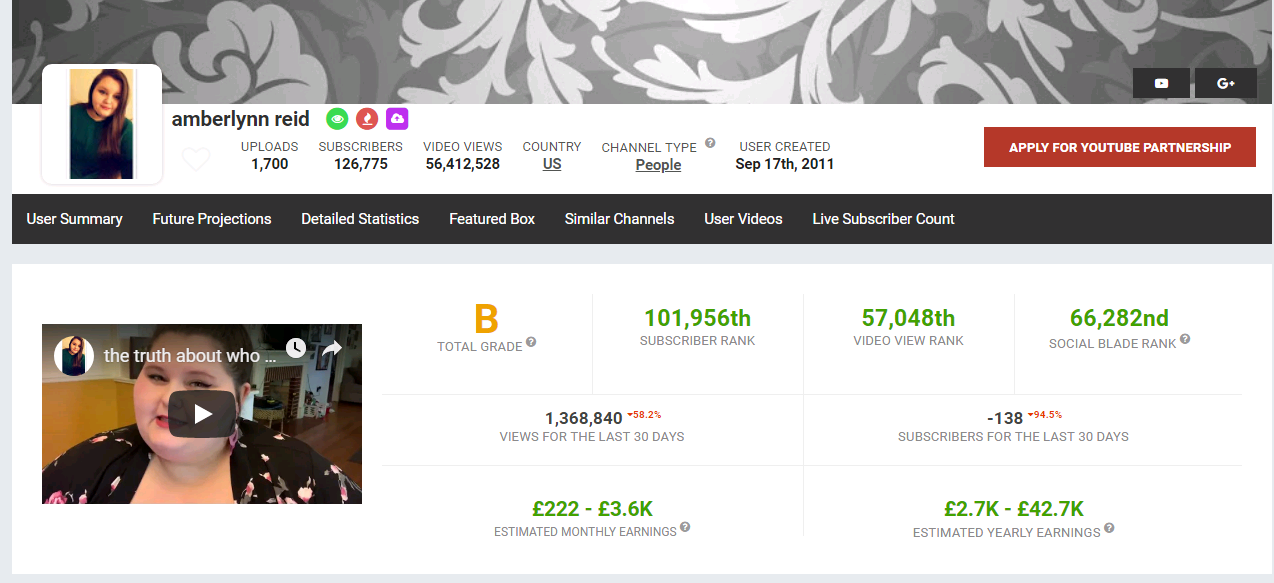Viewport: 1274px width, 583px height.
Task: Click the purple cloud upload badge icon
Action: point(397,119)
